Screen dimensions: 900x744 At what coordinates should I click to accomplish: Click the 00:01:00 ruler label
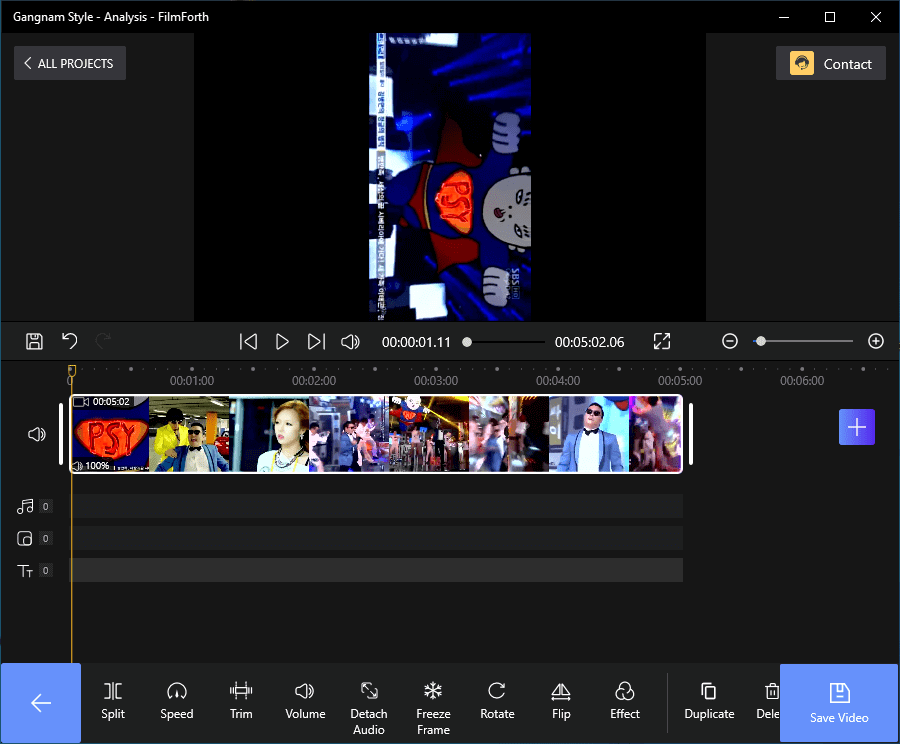click(x=192, y=381)
